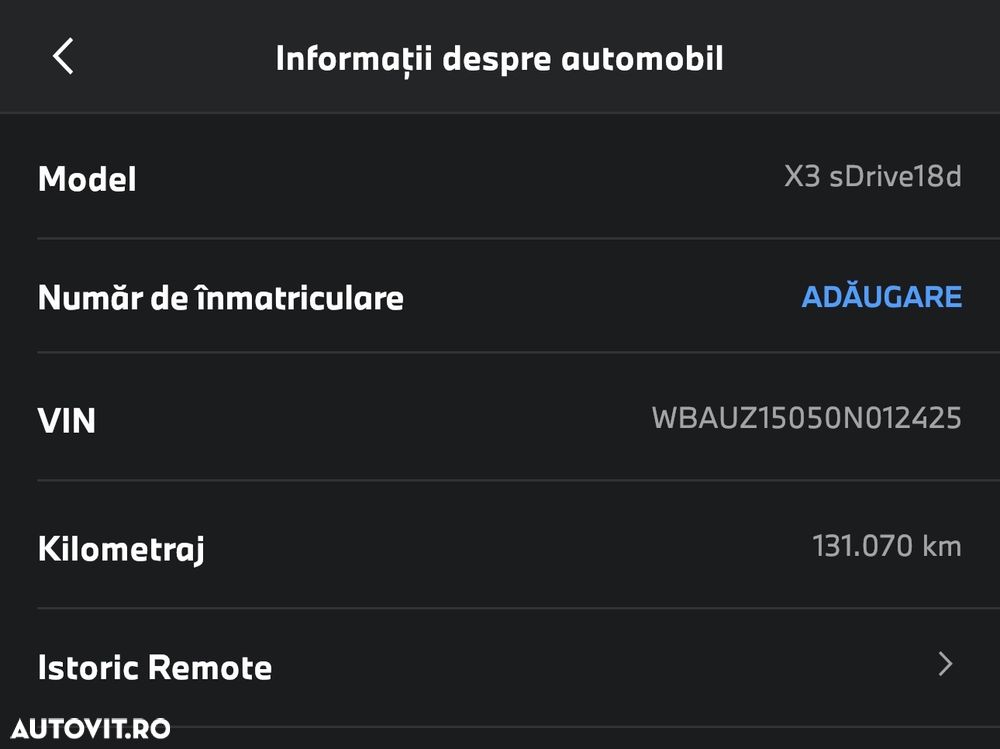
Task: Click the 'Informații despre automobil' page title
Action: click(x=499, y=58)
